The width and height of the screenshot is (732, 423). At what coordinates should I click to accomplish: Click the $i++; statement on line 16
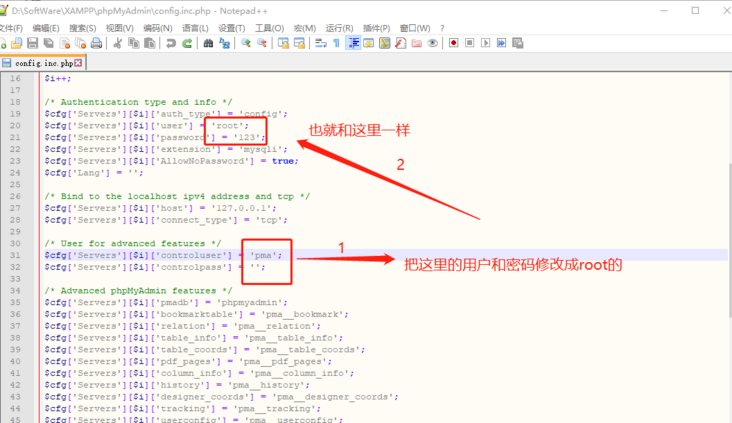58,78
